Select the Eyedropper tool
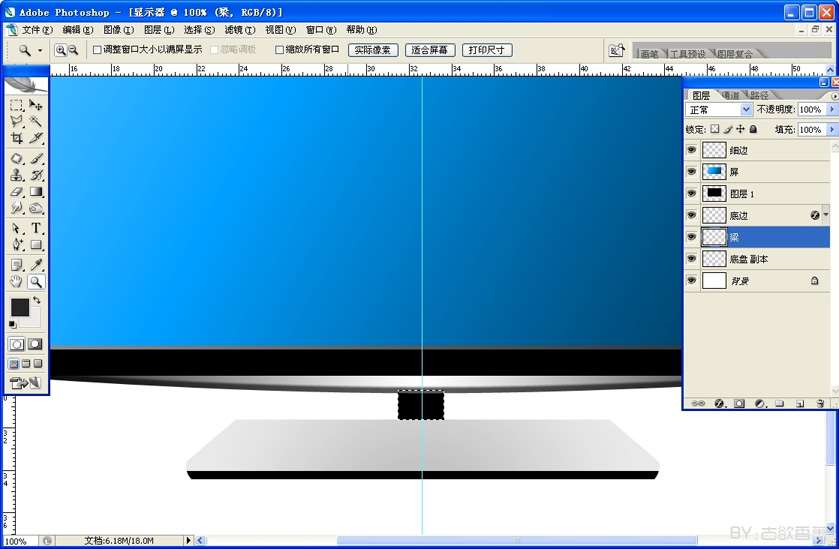This screenshot has width=839, height=549. 36,265
